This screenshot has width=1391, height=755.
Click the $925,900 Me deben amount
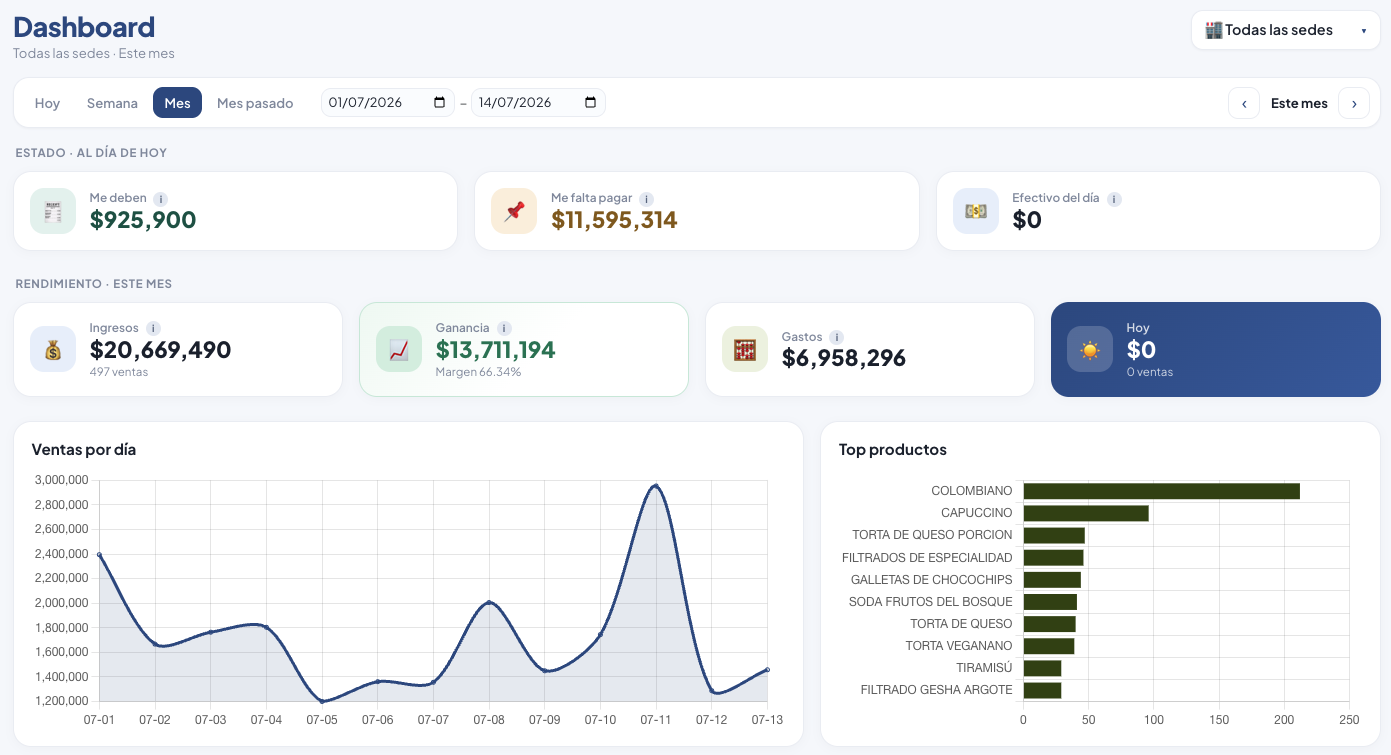(143, 220)
